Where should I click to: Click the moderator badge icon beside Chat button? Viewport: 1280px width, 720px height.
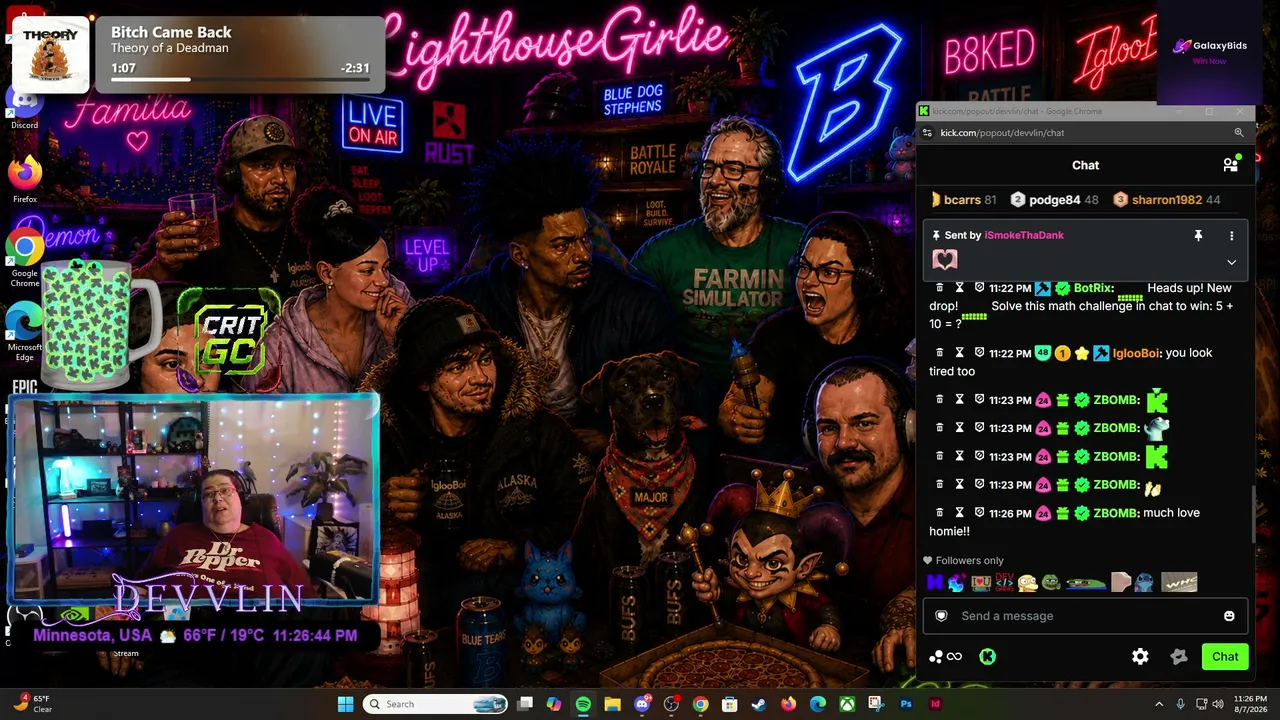pos(1178,657)
